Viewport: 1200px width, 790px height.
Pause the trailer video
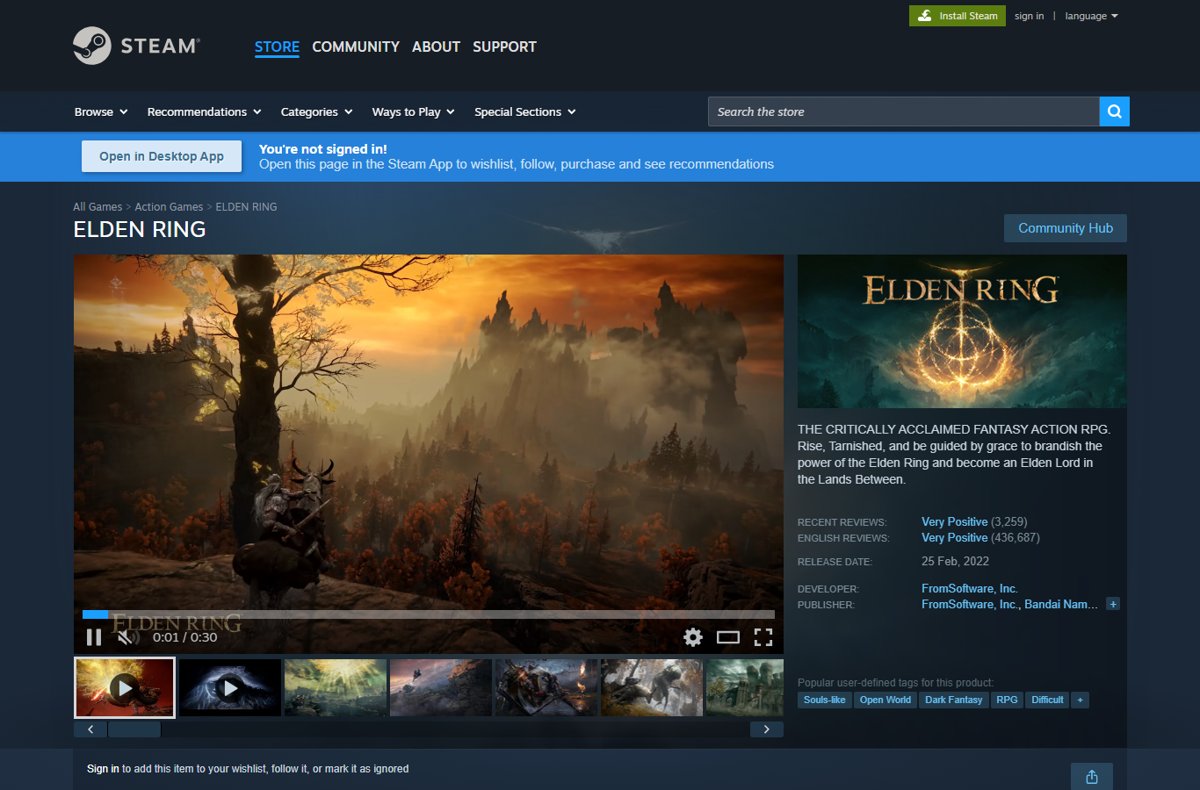click(94, 637)
